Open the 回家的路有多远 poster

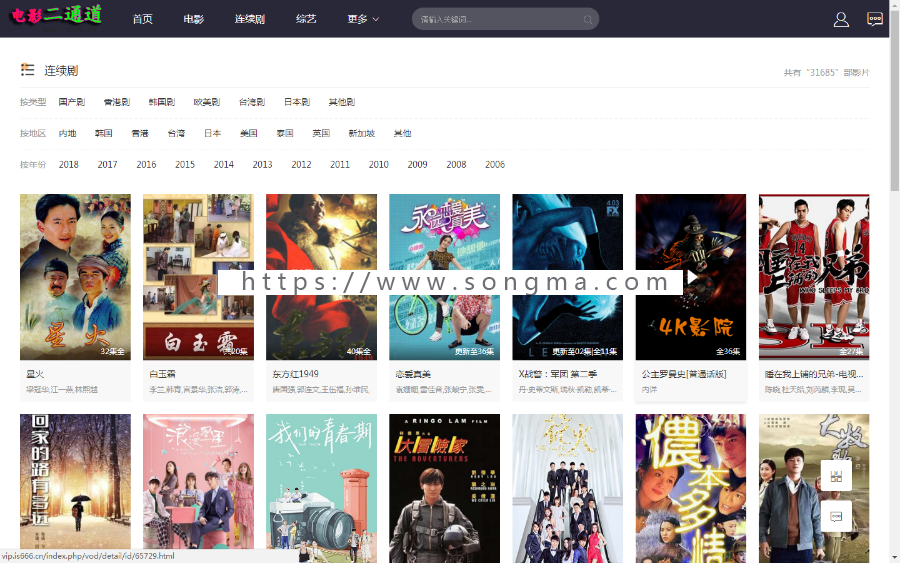(75, 488)
